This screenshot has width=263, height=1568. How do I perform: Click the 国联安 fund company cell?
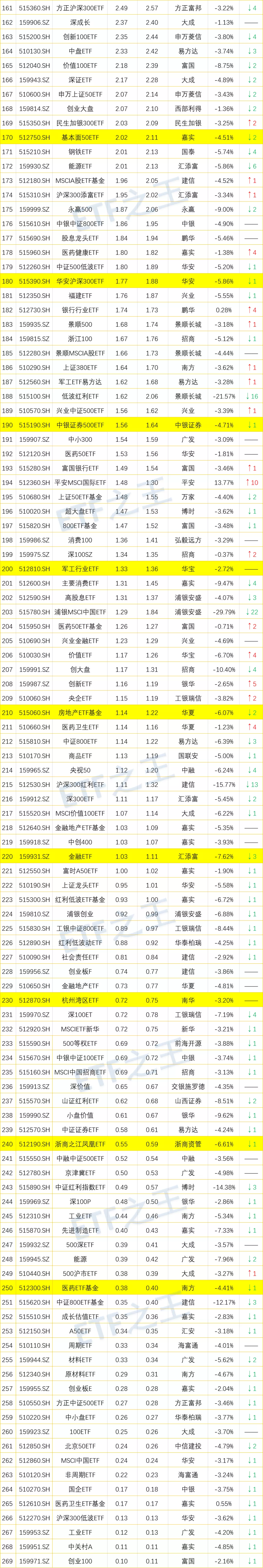point(188,756)
